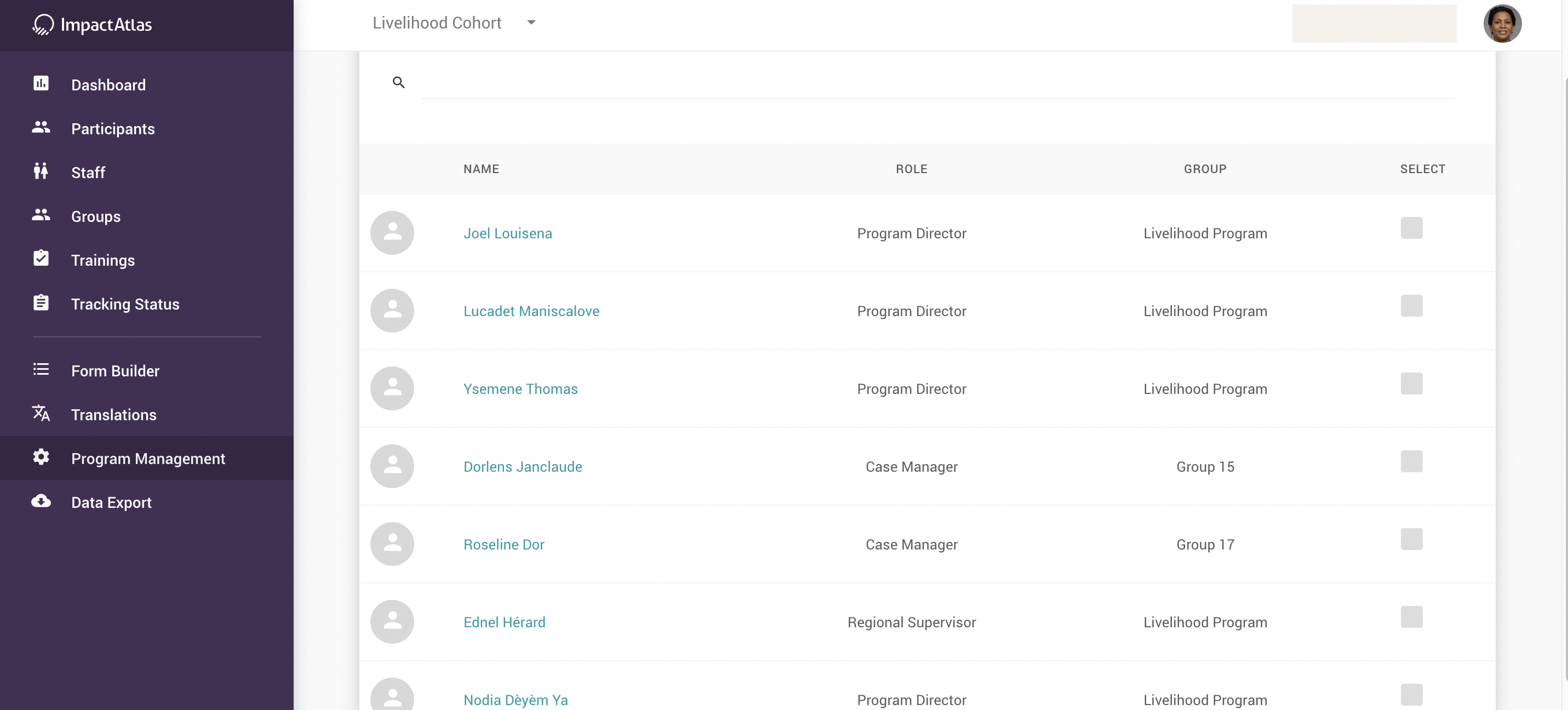Expand the Livelihood Cohort dropdown arrow
This screenshot has width=1568, height=710.
[x=531, y=22]
